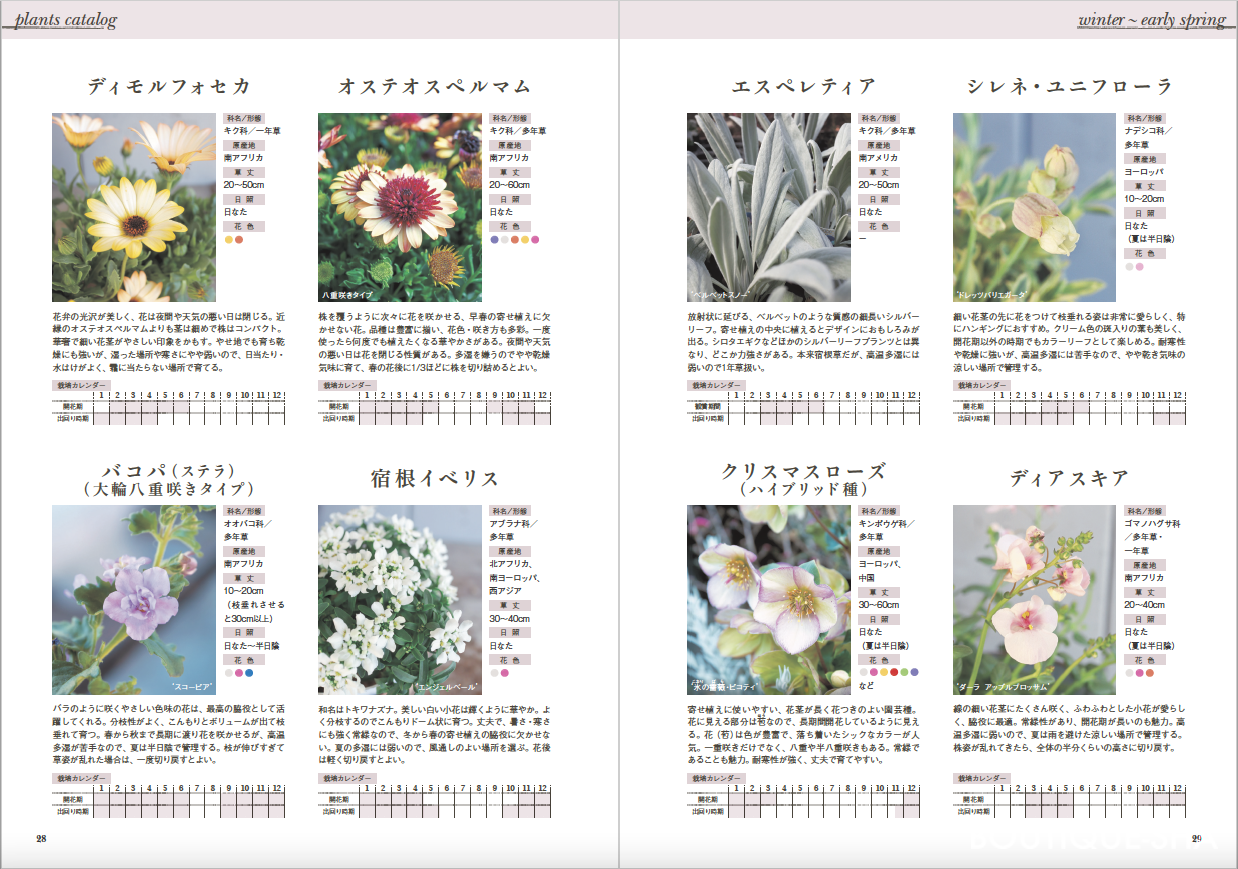
Task: Select the 宿根イベリス white flower photo
Action: (x=400, y=600)
